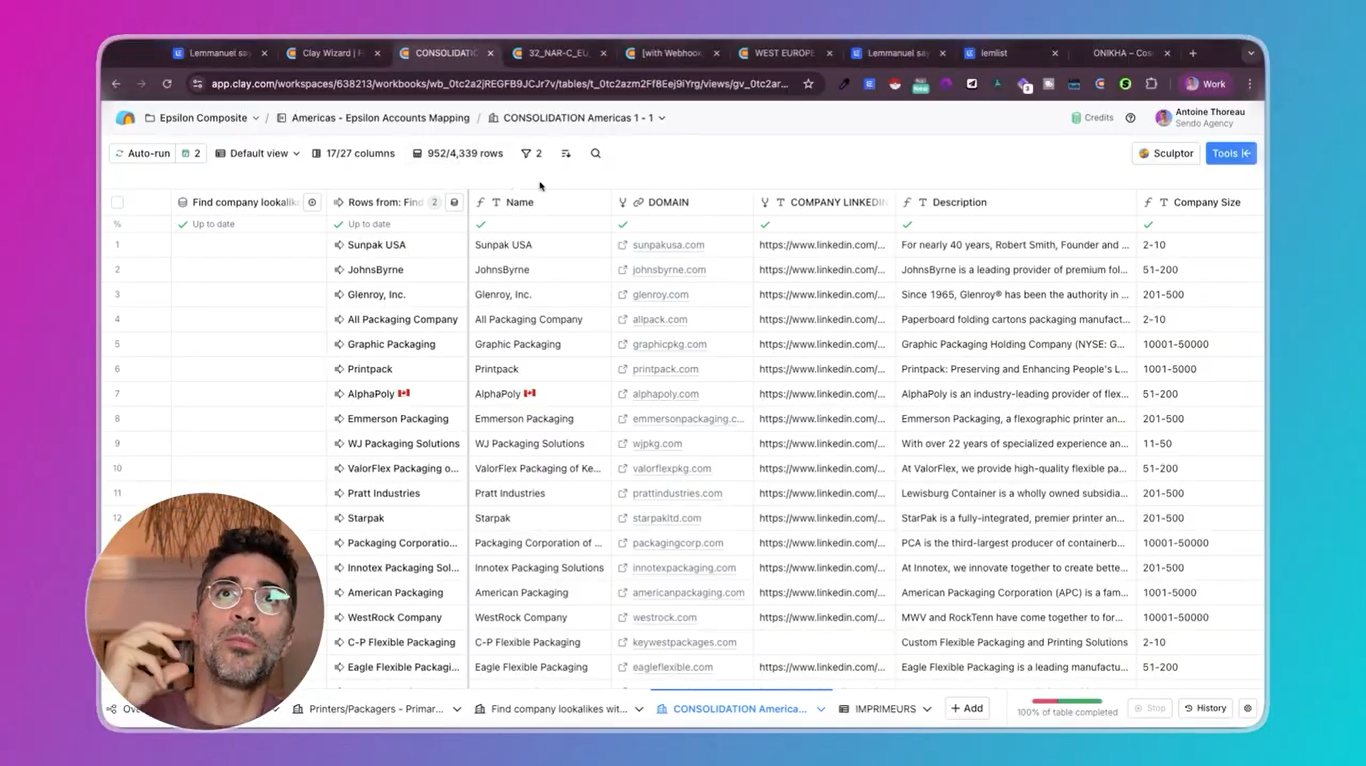Screen dimensions: 1366x766
Task: Expand Find company lookalikes tab chevron
Action: click(x=639, y=709)
